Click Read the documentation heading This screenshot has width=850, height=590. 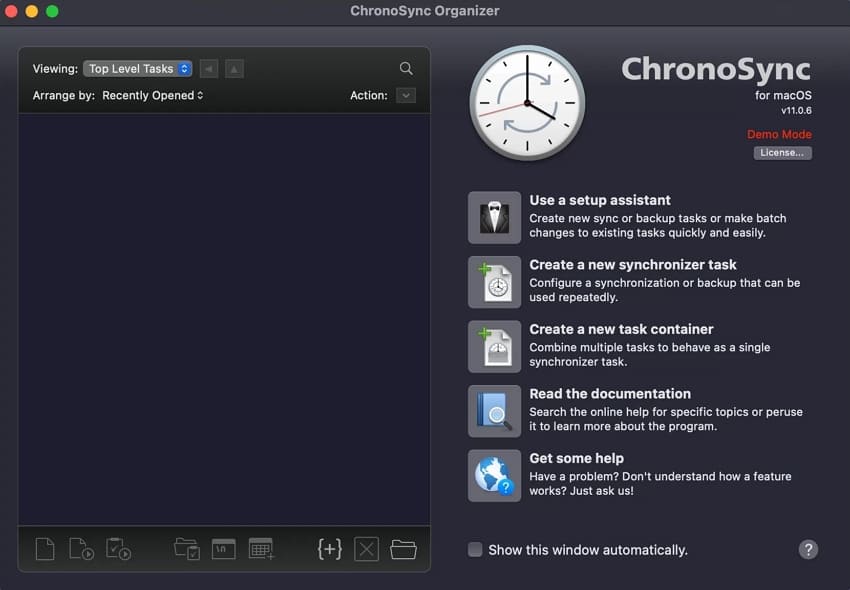pyautogui.click(x=610, y=394)
